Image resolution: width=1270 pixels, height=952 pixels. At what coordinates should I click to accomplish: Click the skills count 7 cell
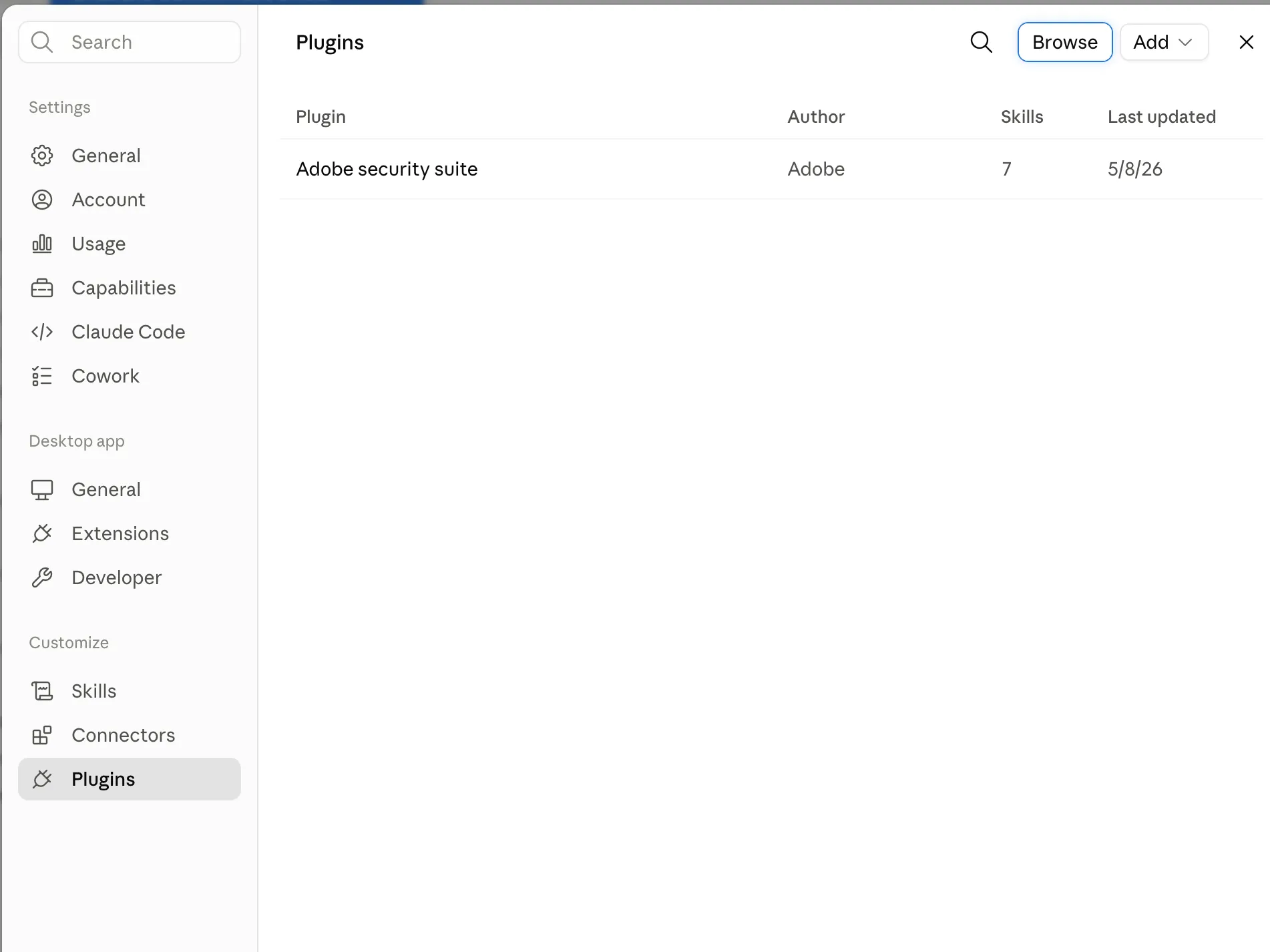[1006, 169]
